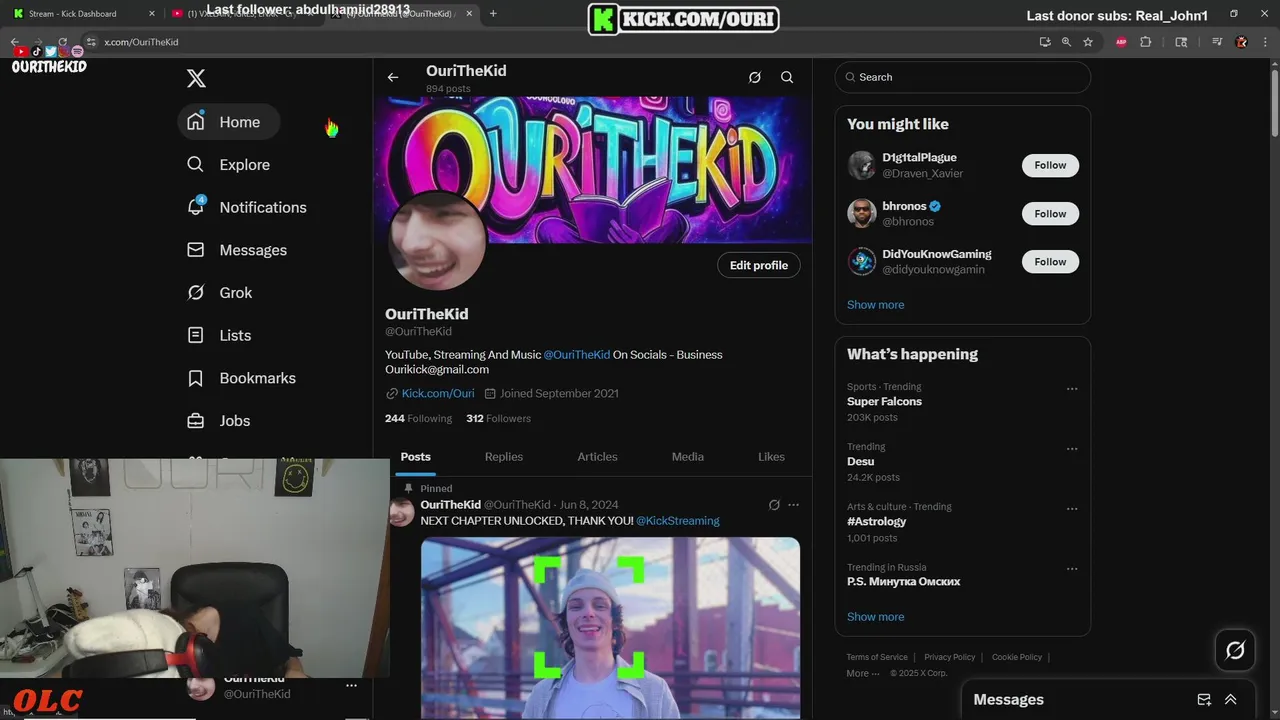Image resolution: width=1280 pixels, height=720 pixels.
Task: Show more under You might like
Action: pos(875,305)
